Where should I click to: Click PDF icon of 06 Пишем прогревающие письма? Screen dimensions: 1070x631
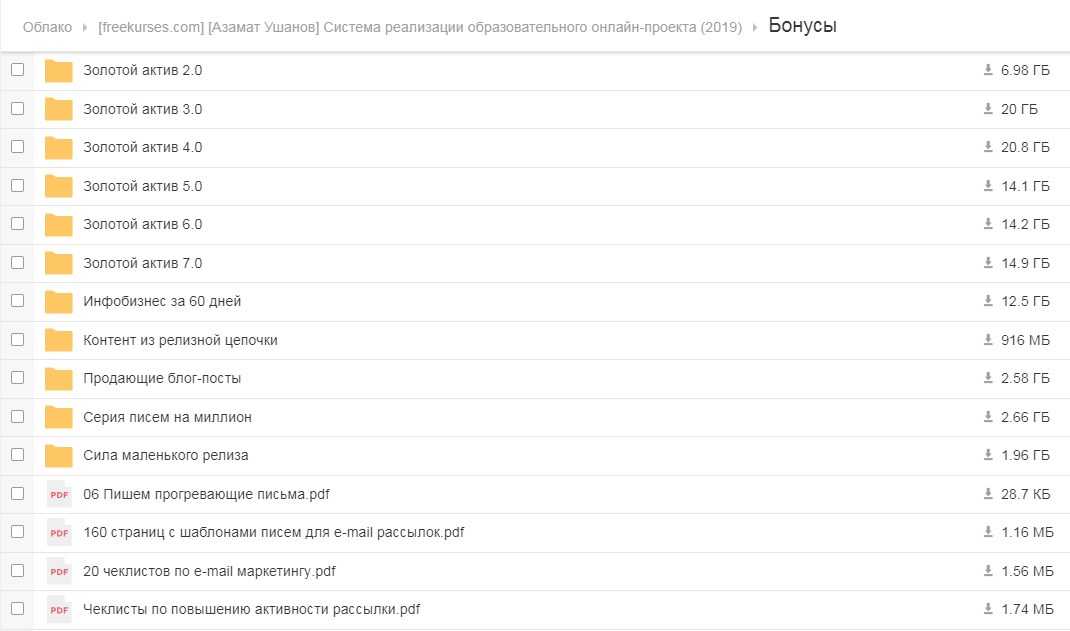[59, 495]
